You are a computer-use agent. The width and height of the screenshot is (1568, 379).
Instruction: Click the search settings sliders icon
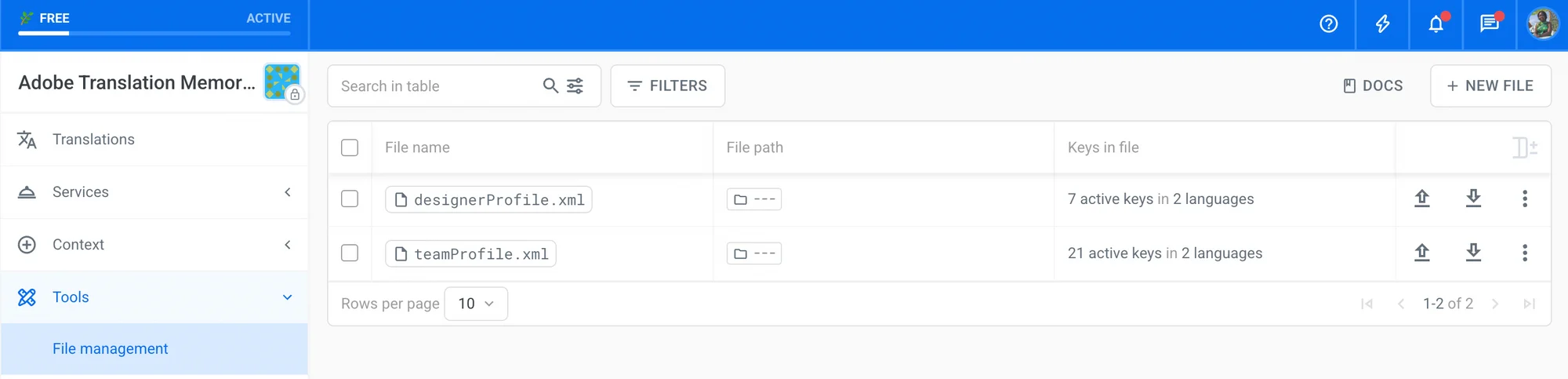tap(575, 86)
